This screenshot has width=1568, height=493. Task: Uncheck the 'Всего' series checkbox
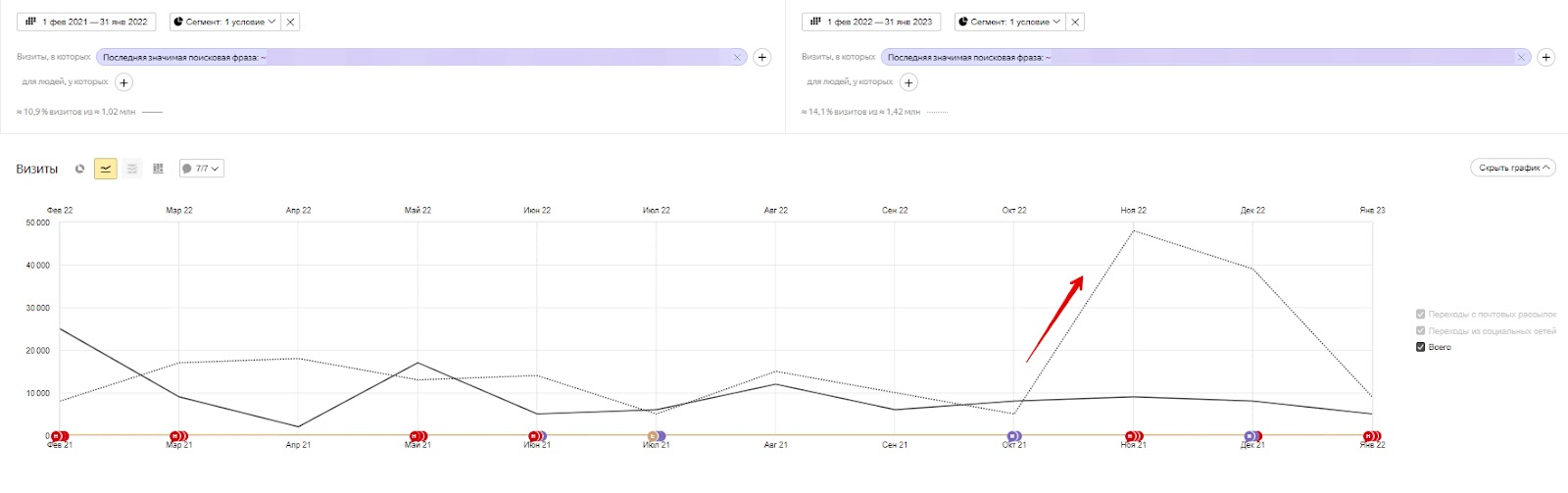[x=1420, y=347]
